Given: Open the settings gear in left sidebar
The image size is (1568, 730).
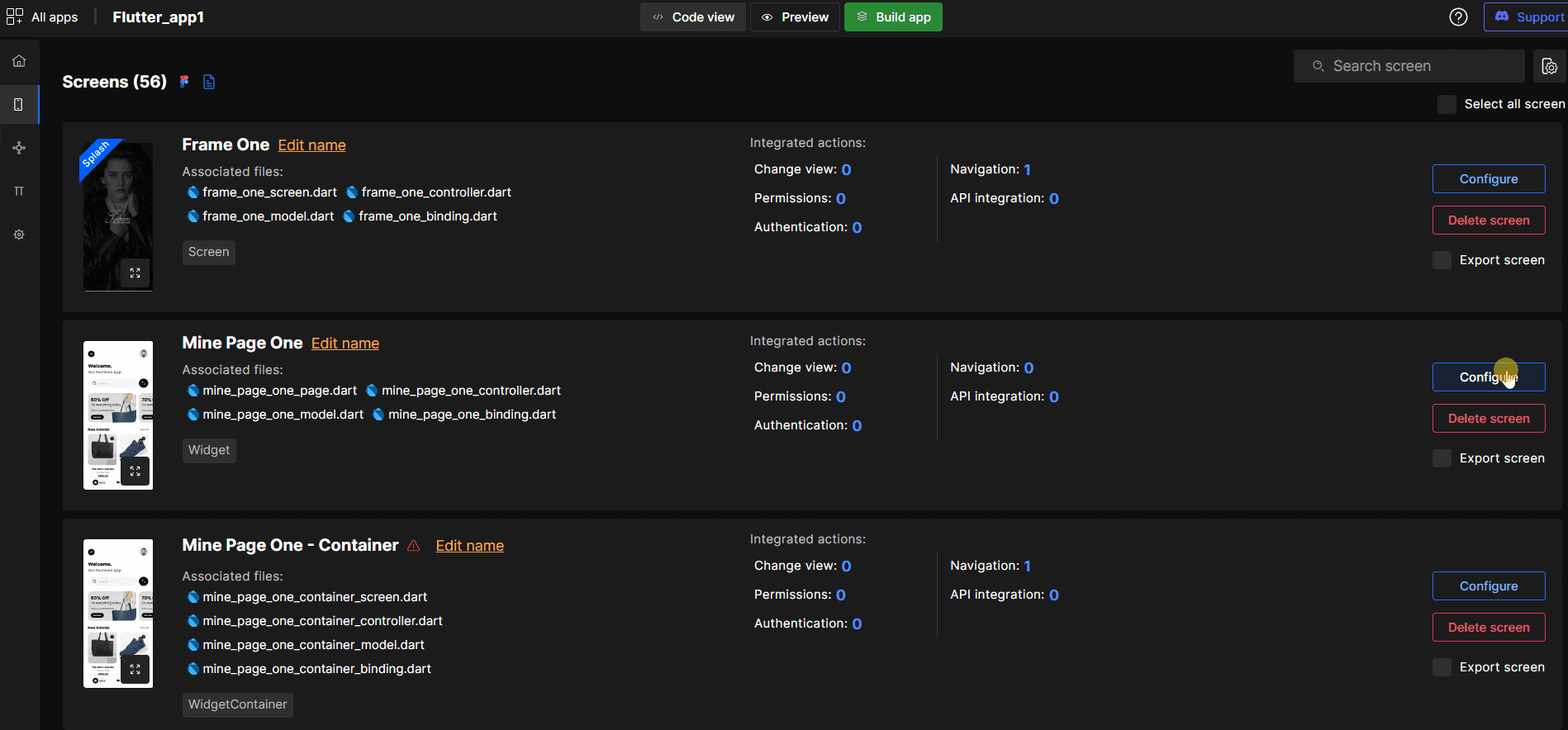Looking at the screenshot, I should click(19, 235).
